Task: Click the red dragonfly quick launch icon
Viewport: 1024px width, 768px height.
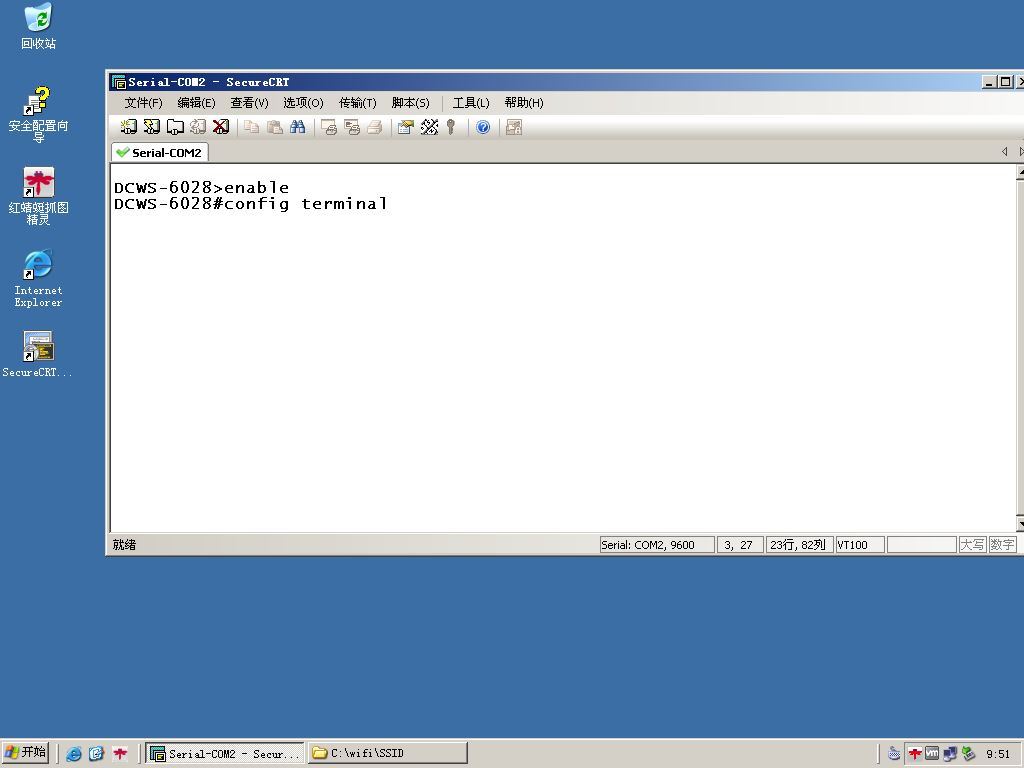Action: [120, 754]
